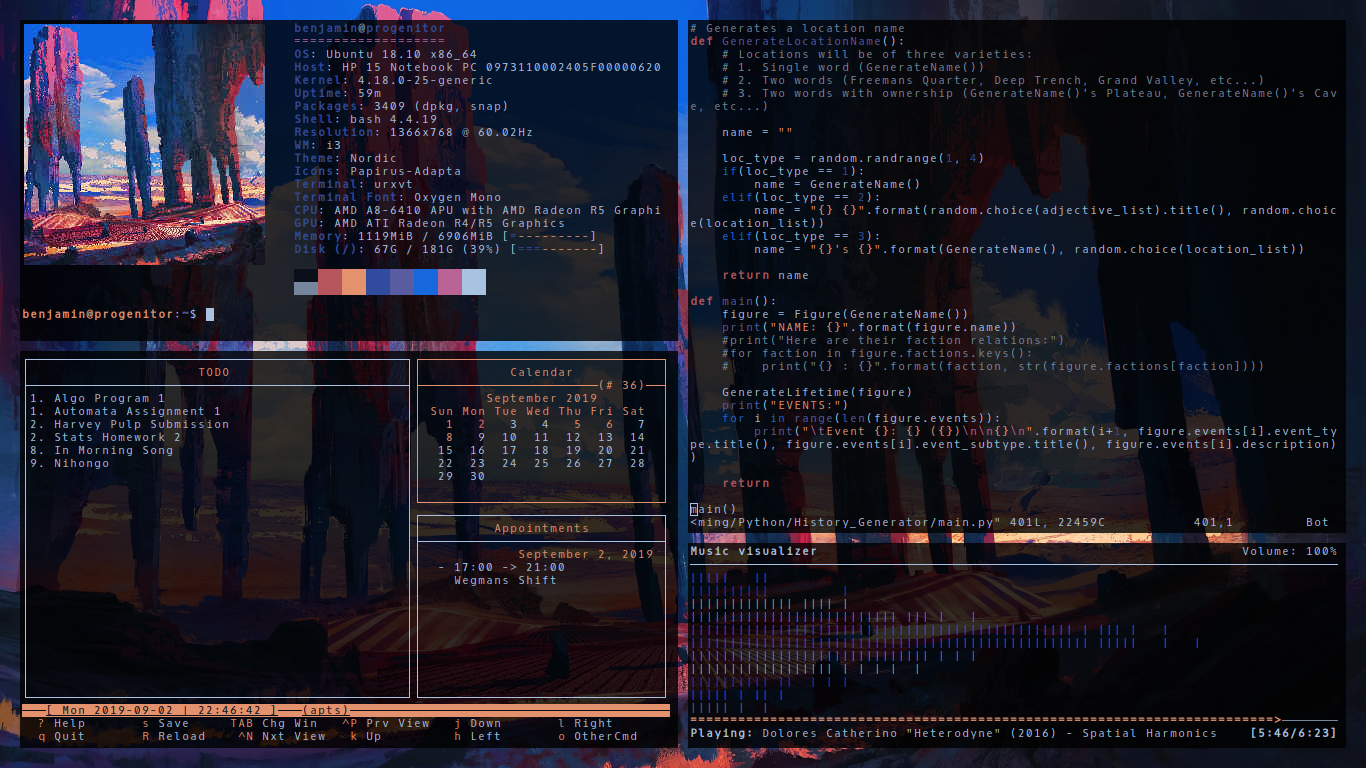Pick September 13 in the calendar
Viewport: 1366px width, 768px height.
(x=605, y=437)
